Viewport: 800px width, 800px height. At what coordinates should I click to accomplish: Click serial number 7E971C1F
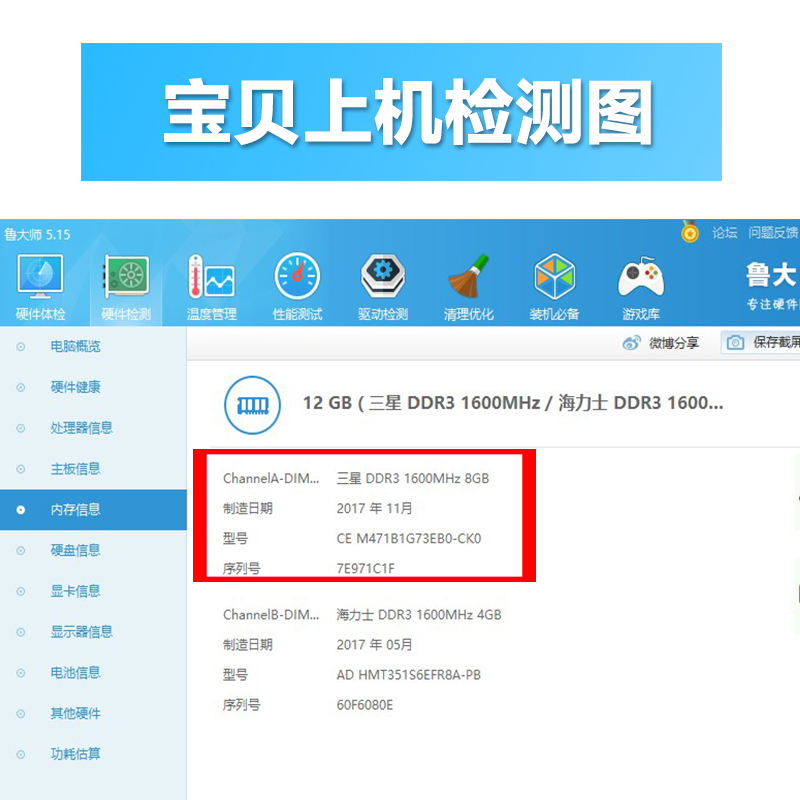(366, 568)
